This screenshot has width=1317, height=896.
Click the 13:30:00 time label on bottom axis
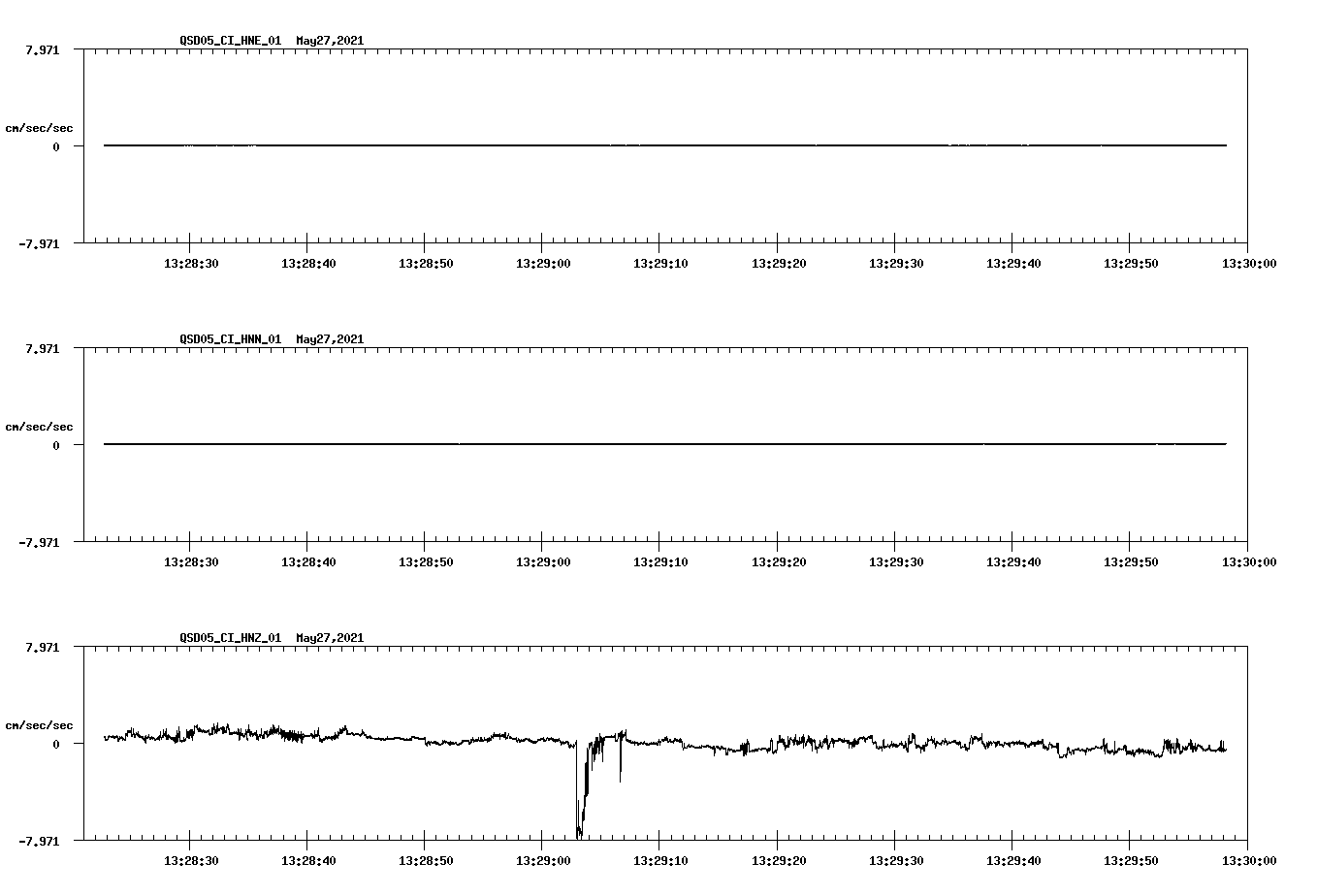coord(1249,859)
